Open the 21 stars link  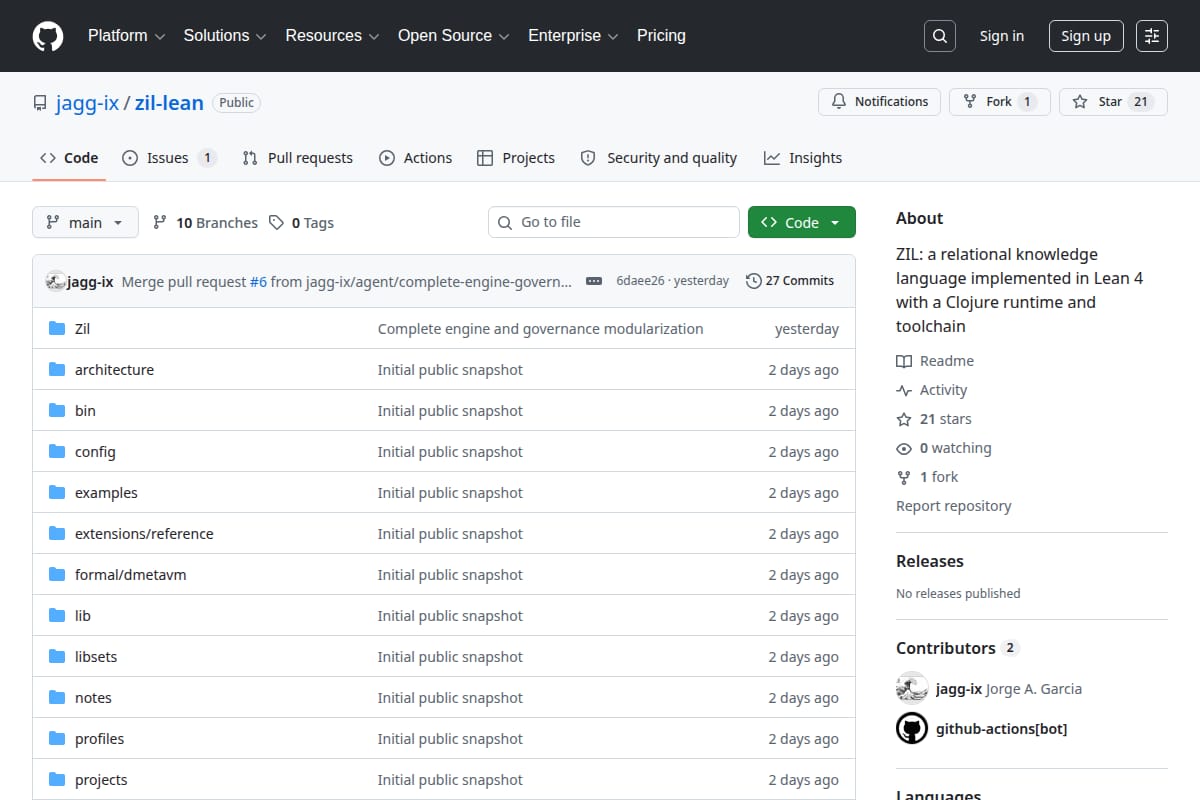point(934,419)
